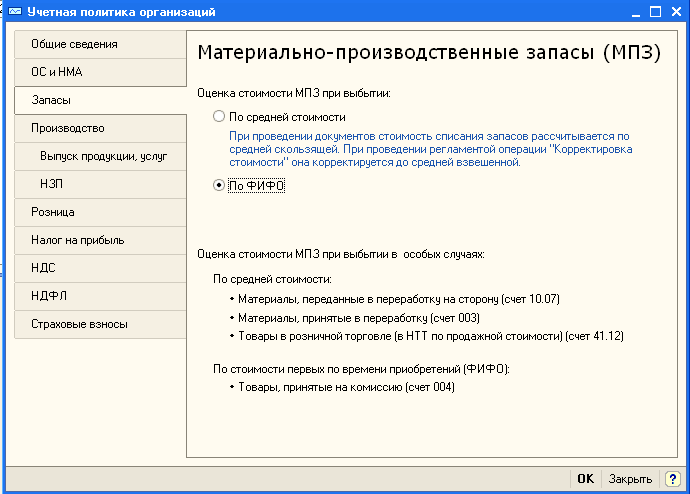Click the 'Закрыть' button
This screenshot has height=494, width=690.
pos(631,479)
